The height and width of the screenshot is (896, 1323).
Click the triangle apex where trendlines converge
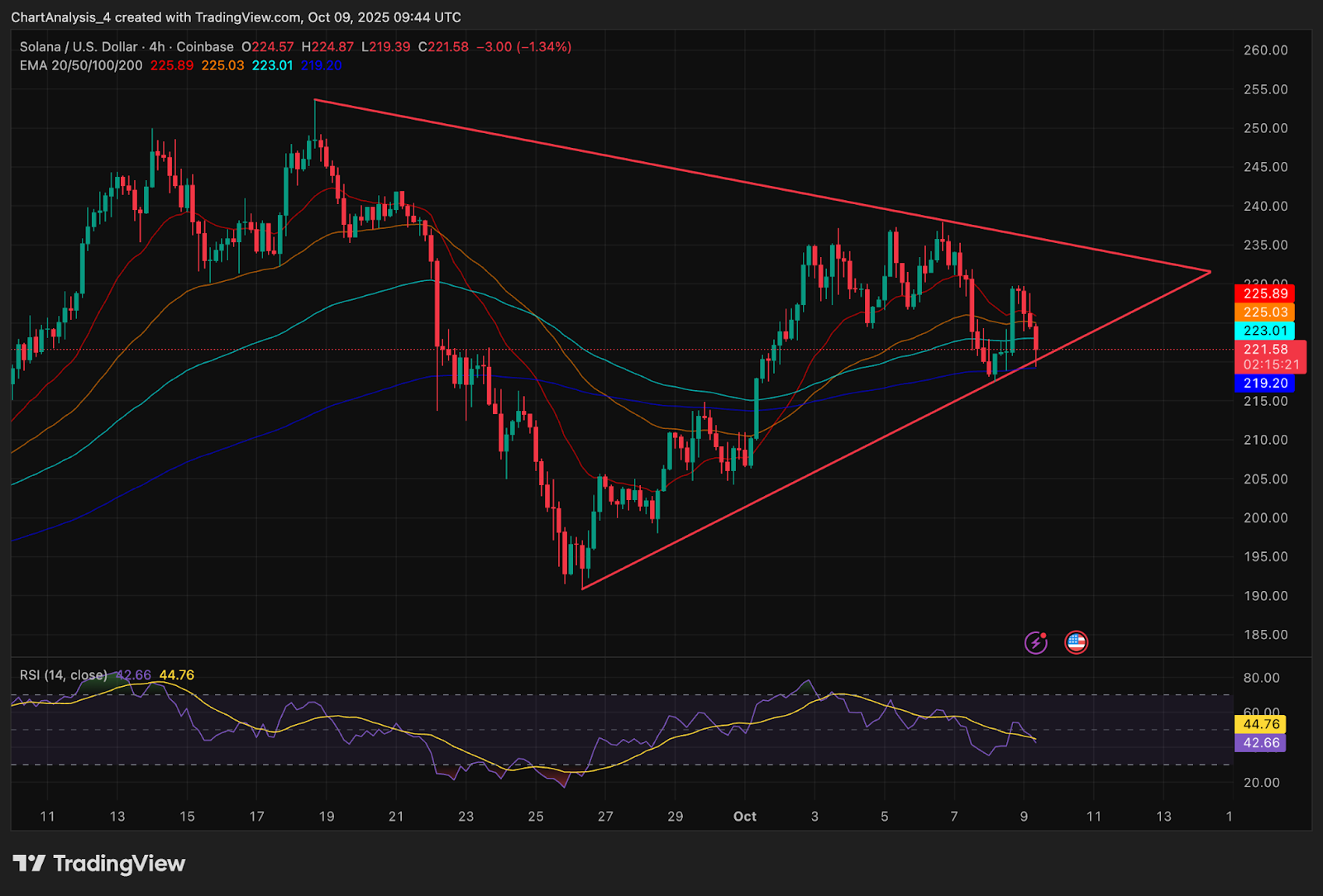tap(1210, 271)
